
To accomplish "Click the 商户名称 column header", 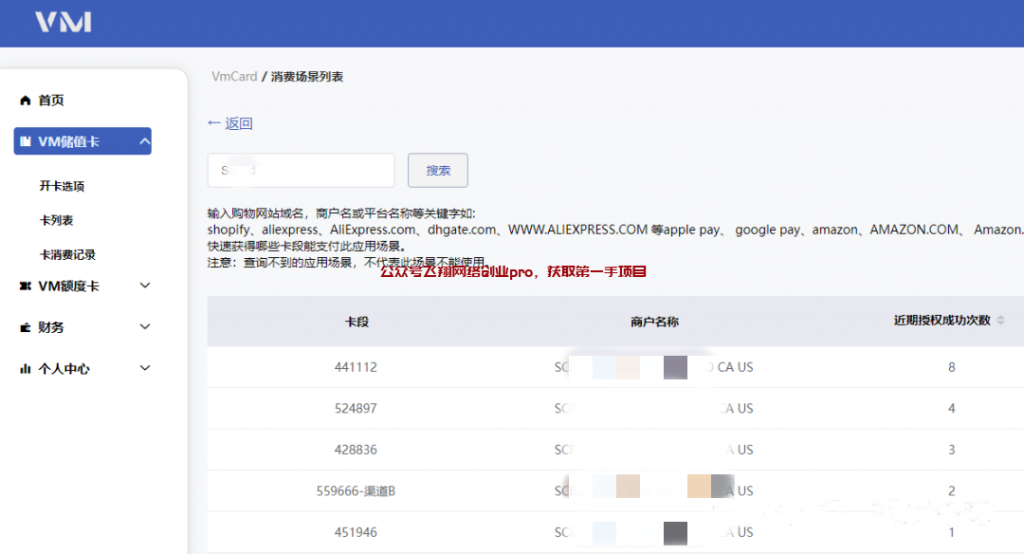I will tap(654, 321).
